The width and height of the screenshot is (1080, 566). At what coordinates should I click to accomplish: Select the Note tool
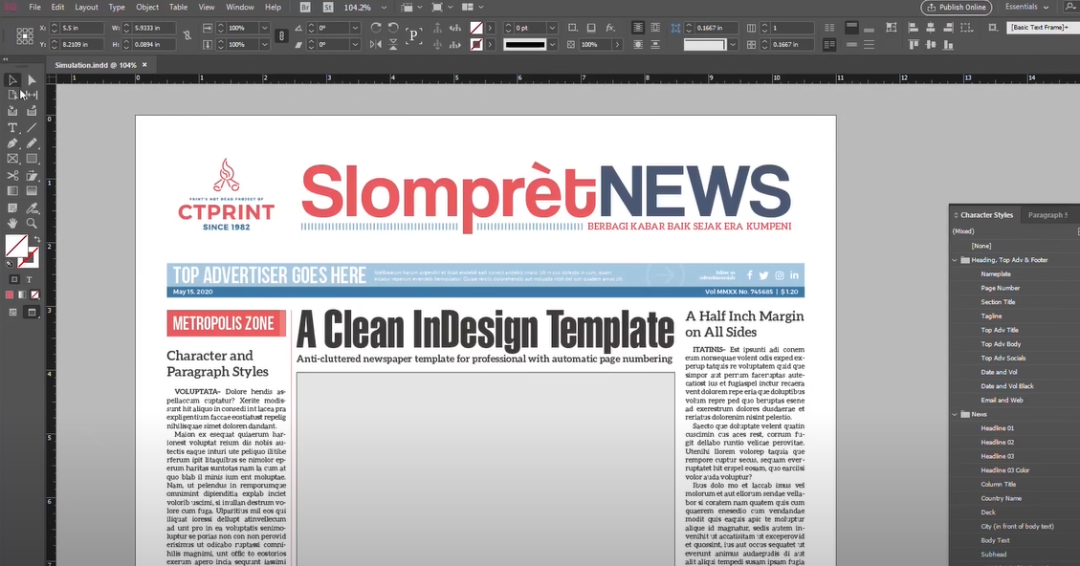click(12, 207)
